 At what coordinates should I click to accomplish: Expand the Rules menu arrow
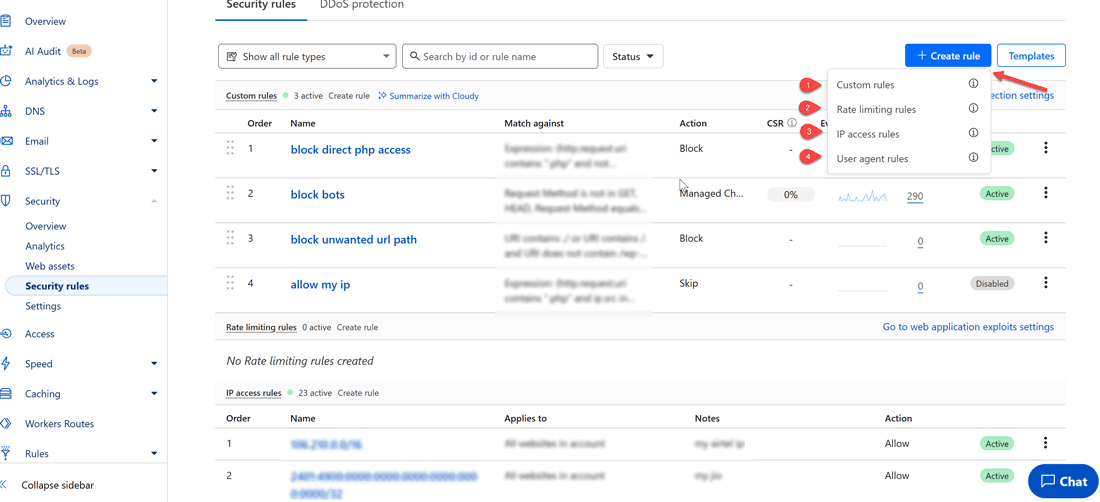click(x=154, y=454)
